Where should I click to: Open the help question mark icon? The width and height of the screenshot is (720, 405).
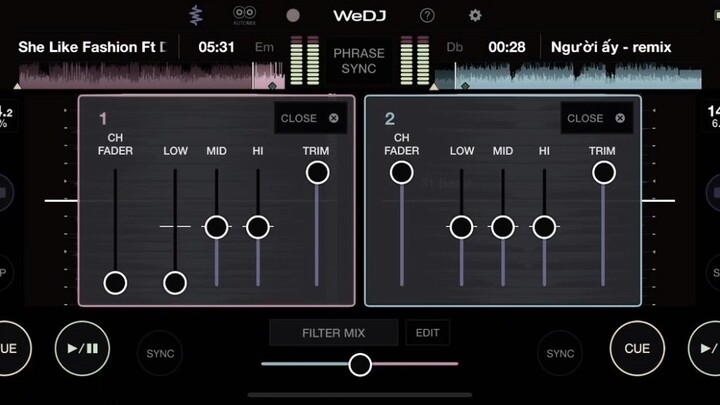tap(427, 16)
